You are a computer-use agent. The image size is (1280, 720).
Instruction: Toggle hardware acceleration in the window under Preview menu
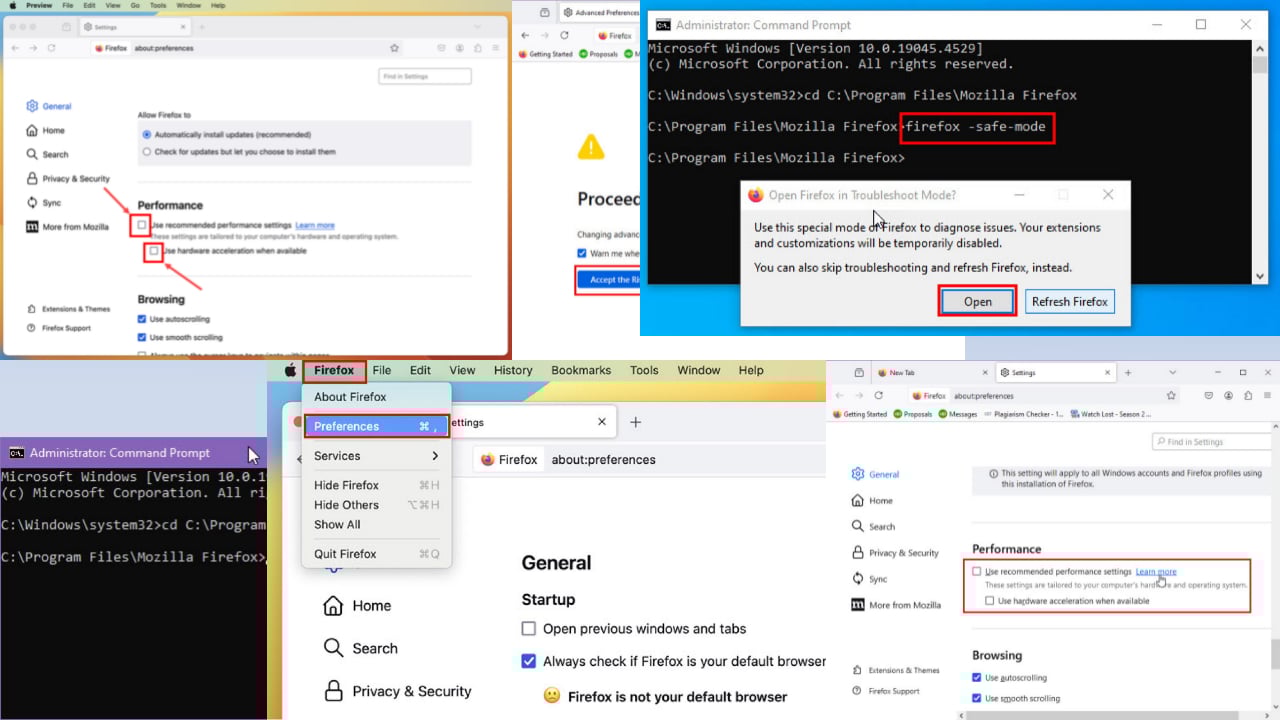point(153,251)
